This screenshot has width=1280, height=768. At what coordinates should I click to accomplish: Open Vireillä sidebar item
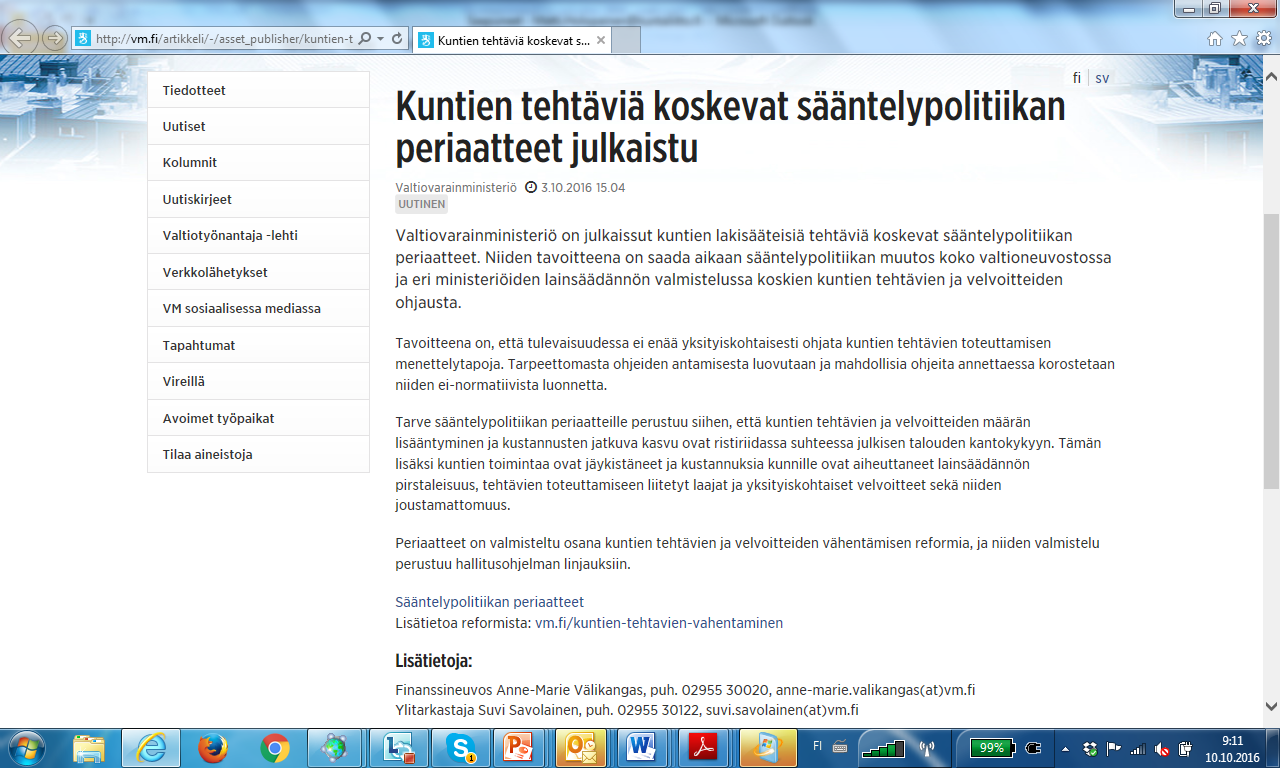point(258,381)
